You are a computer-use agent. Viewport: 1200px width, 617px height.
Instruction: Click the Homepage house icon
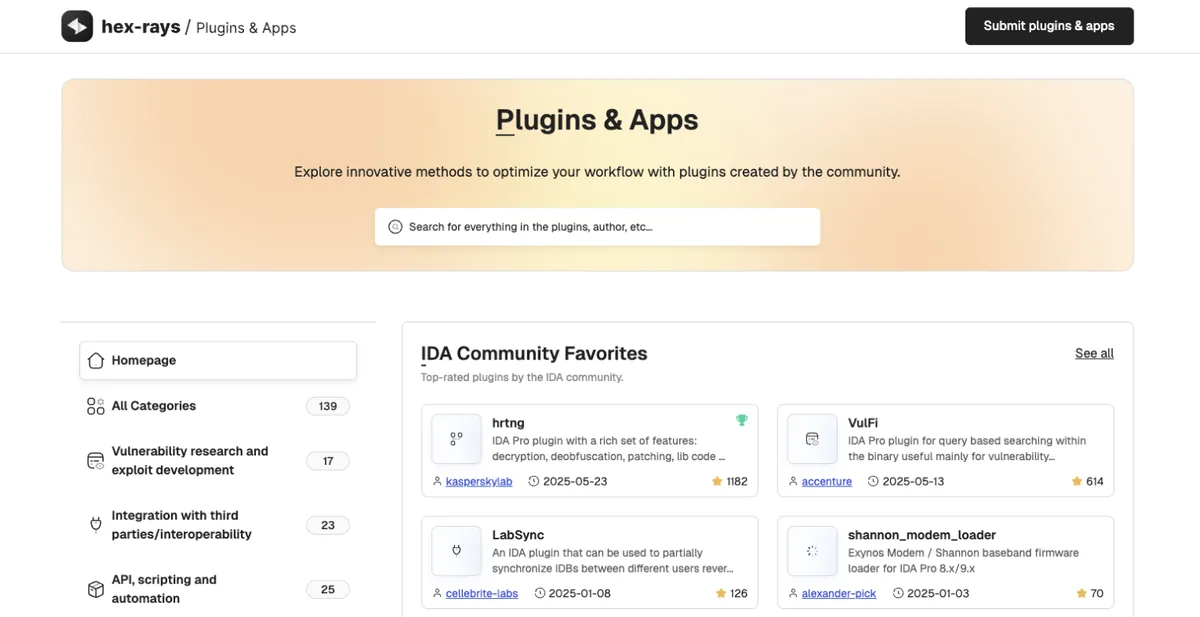(x=96, y=360)
